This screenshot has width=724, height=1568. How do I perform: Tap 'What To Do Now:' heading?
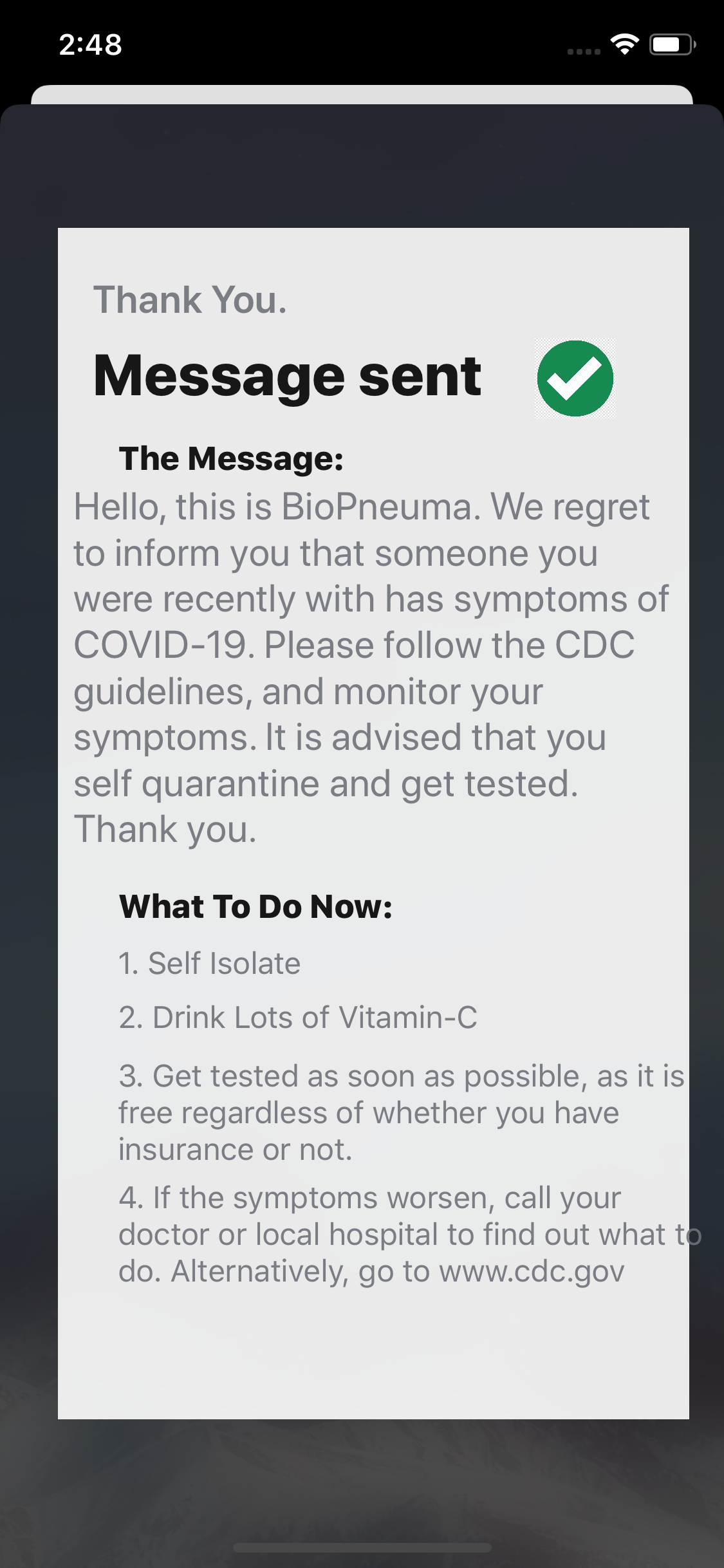coord(255,906)
